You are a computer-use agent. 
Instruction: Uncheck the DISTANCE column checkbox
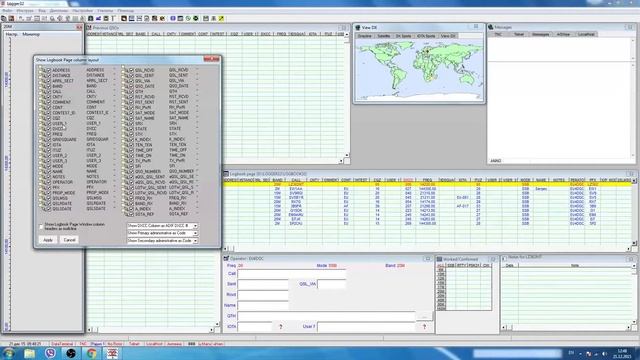pyautogui.click(x=49, y=76)
